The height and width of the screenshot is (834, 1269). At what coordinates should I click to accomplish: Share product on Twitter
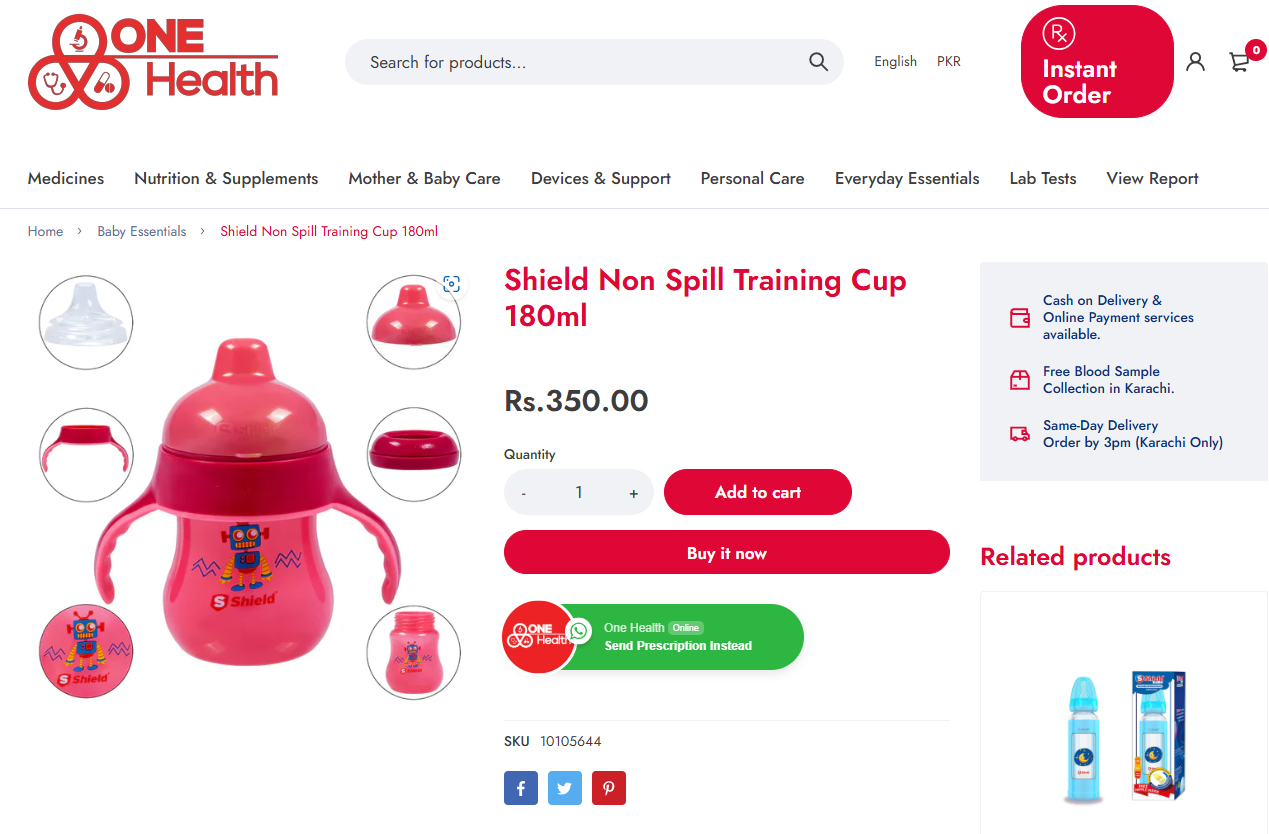565,788
